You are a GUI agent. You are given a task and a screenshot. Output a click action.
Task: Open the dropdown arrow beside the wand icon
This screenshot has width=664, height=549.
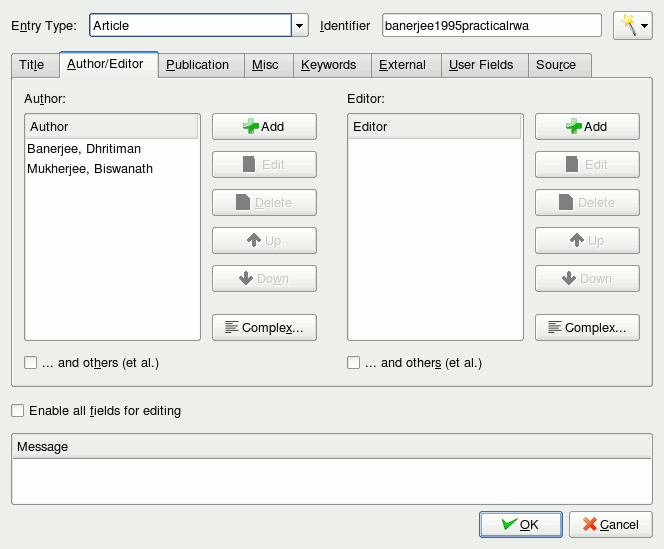[645, 25]
